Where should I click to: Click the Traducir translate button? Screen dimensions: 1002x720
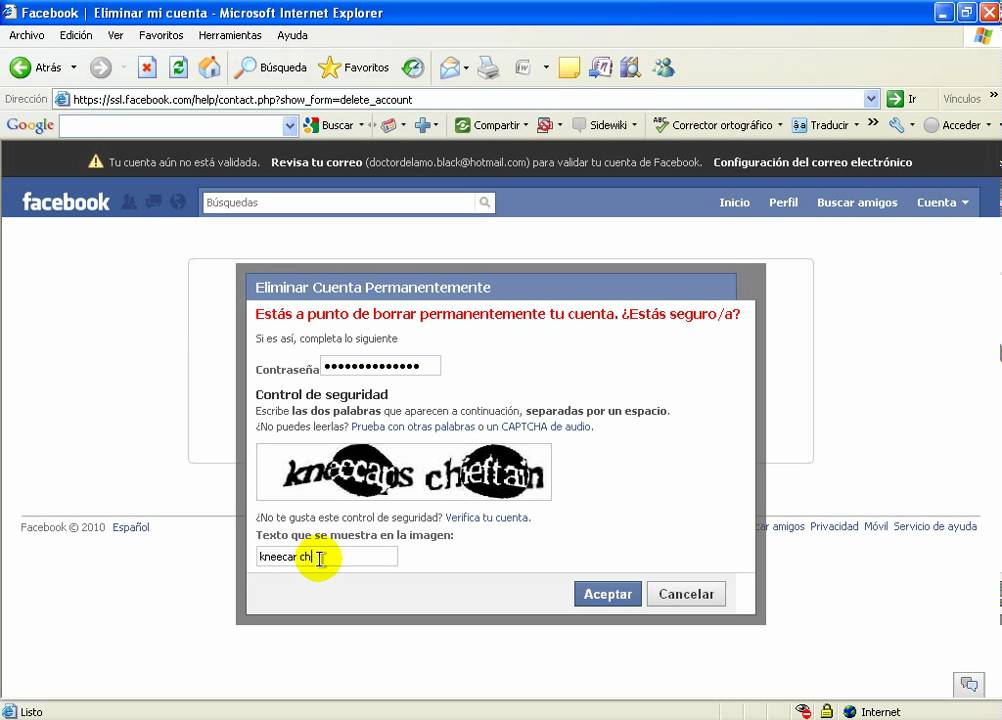821,125
